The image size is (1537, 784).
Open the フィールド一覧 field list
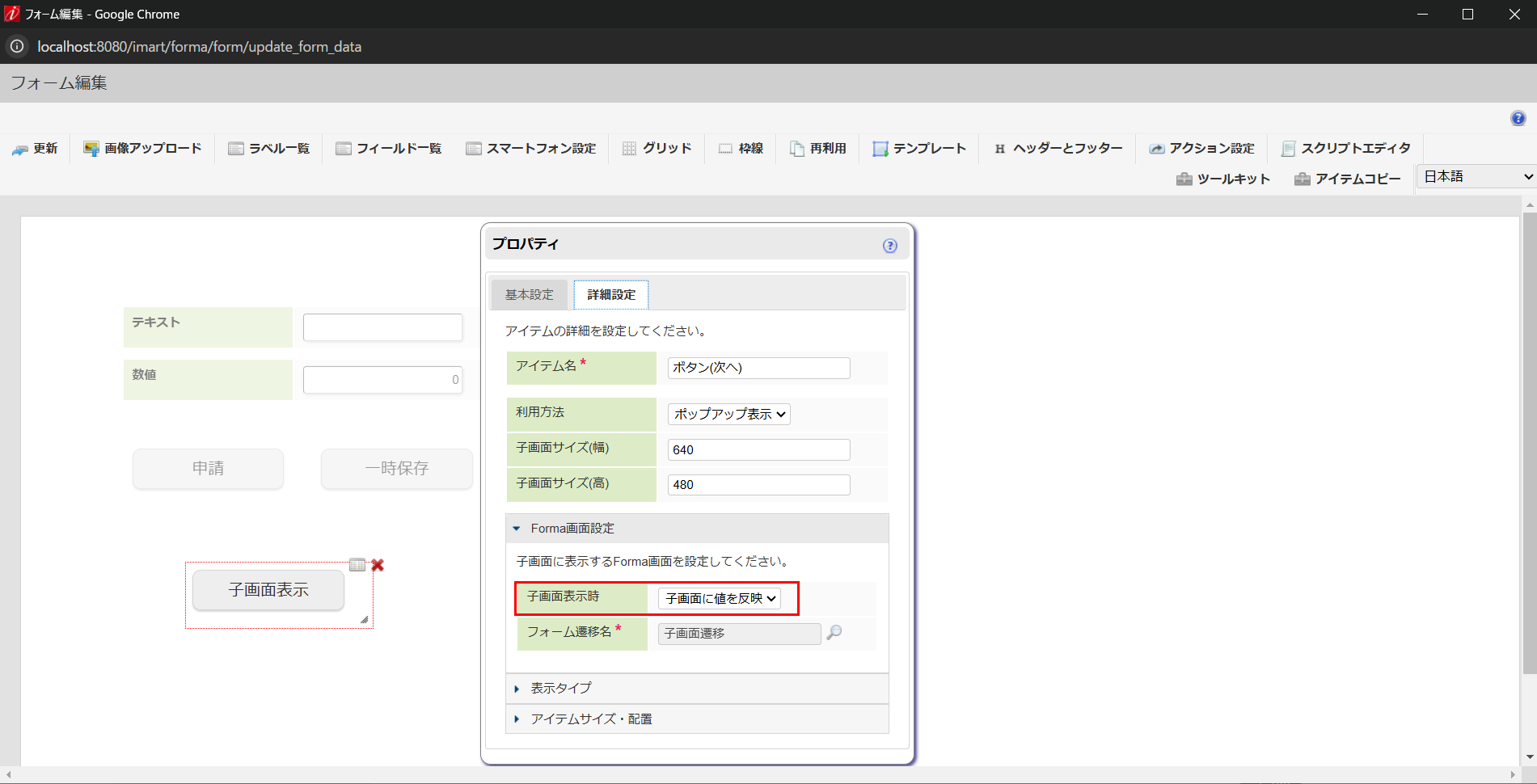pyautogui.click(x=388, y=148)
